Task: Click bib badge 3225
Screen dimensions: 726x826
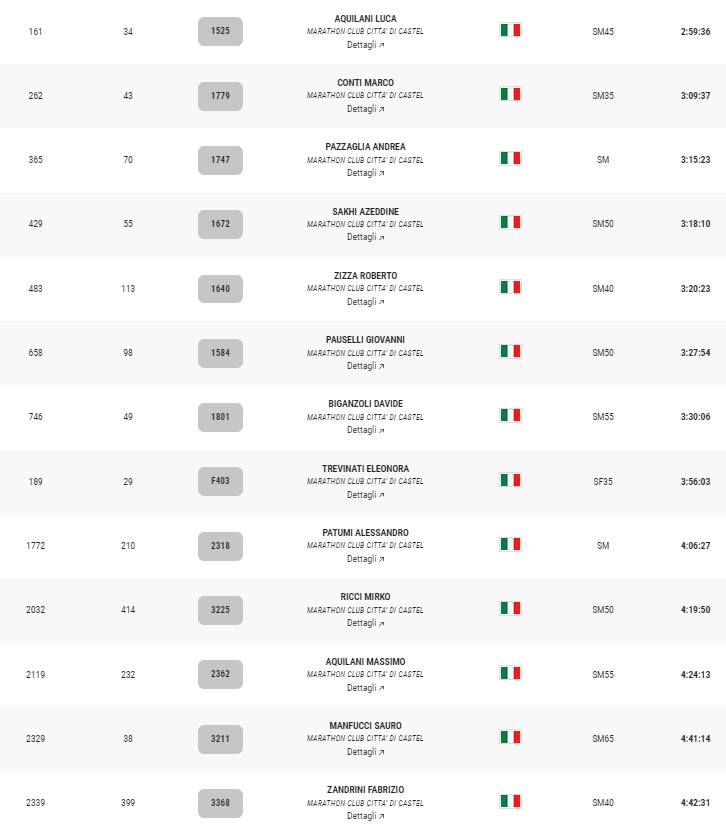Action: click(220, 610)
